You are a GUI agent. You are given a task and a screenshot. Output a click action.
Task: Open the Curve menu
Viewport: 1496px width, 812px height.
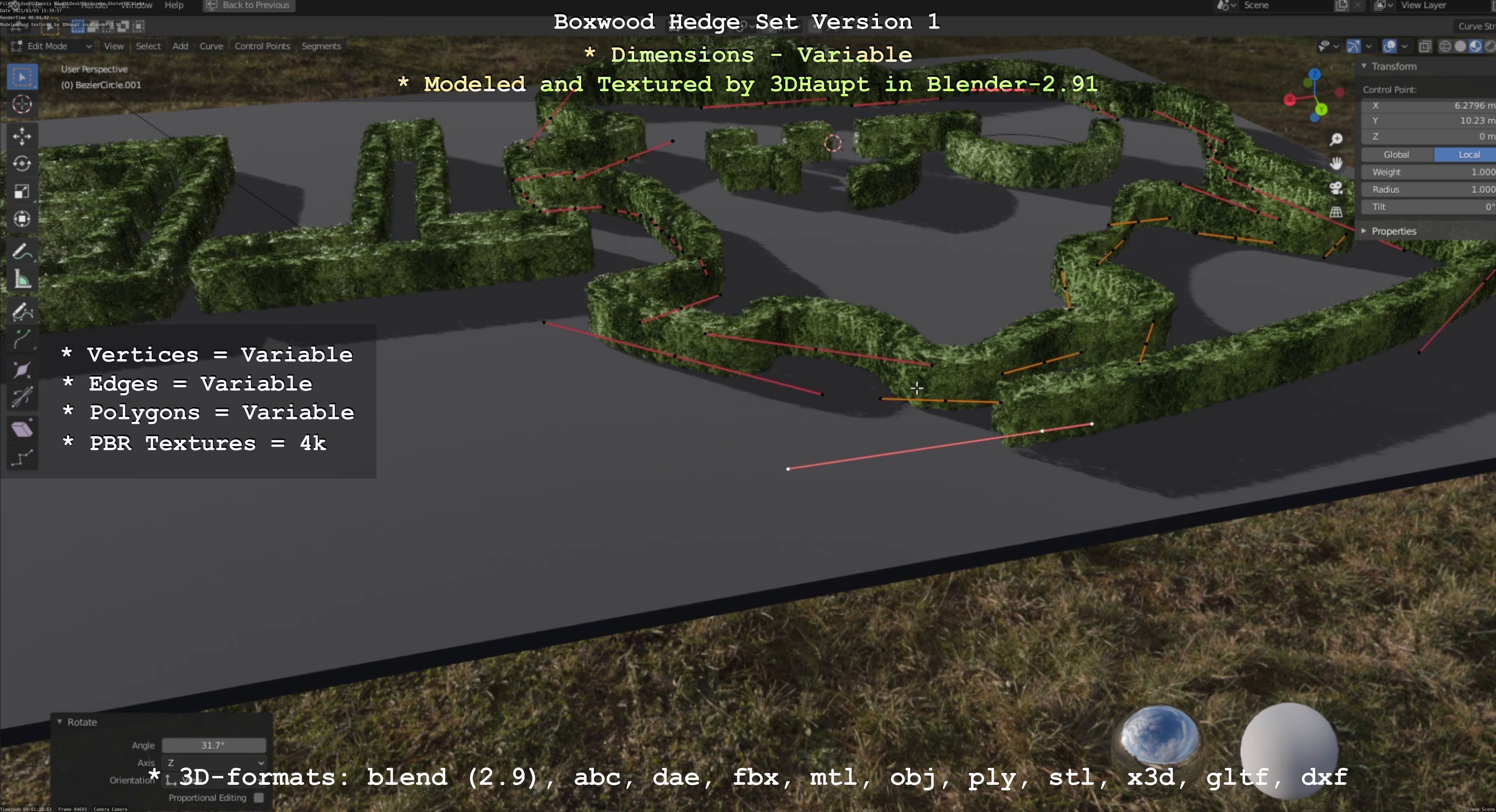coord(212,46)
